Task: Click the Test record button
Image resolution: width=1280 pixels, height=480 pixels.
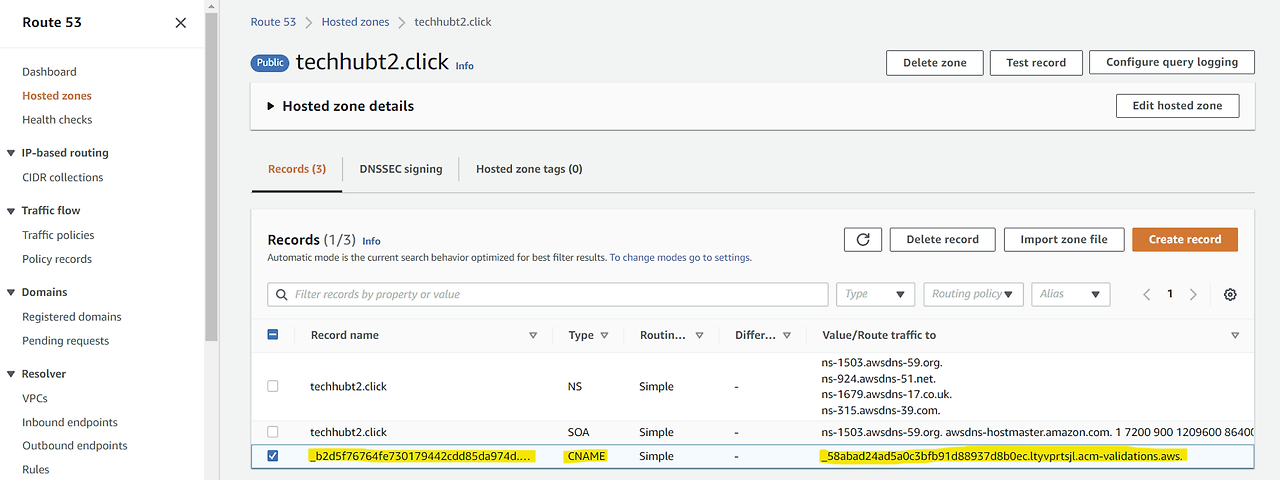Action: pyautogui.click(x=1036, y=62)
